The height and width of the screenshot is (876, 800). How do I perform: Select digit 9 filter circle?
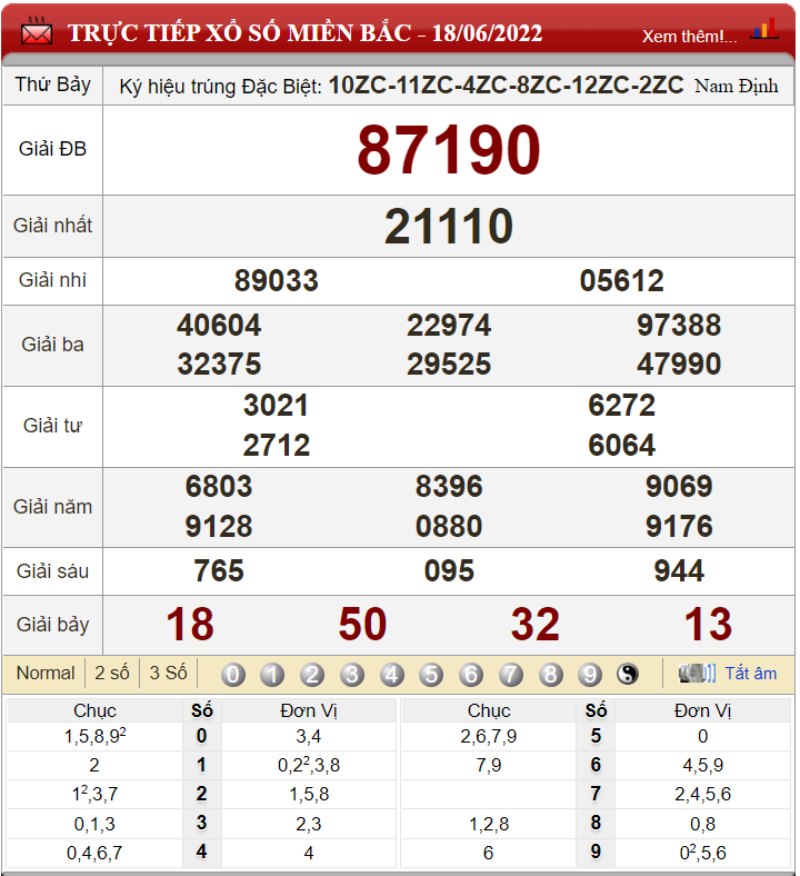590,674
